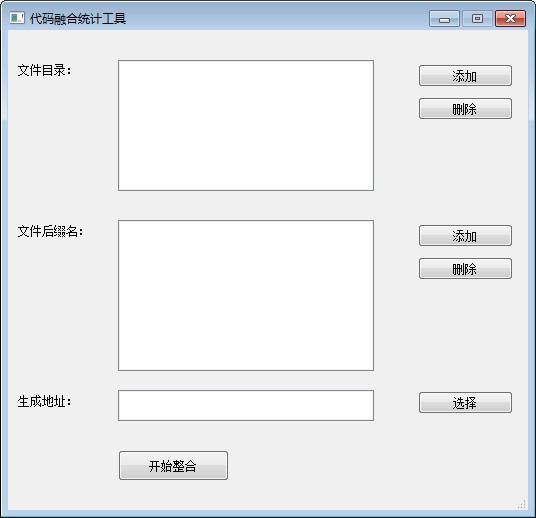The width and height of the screenshot is (536, 518).
Task: Click the 文件目录: label
Action: [44, 70]
